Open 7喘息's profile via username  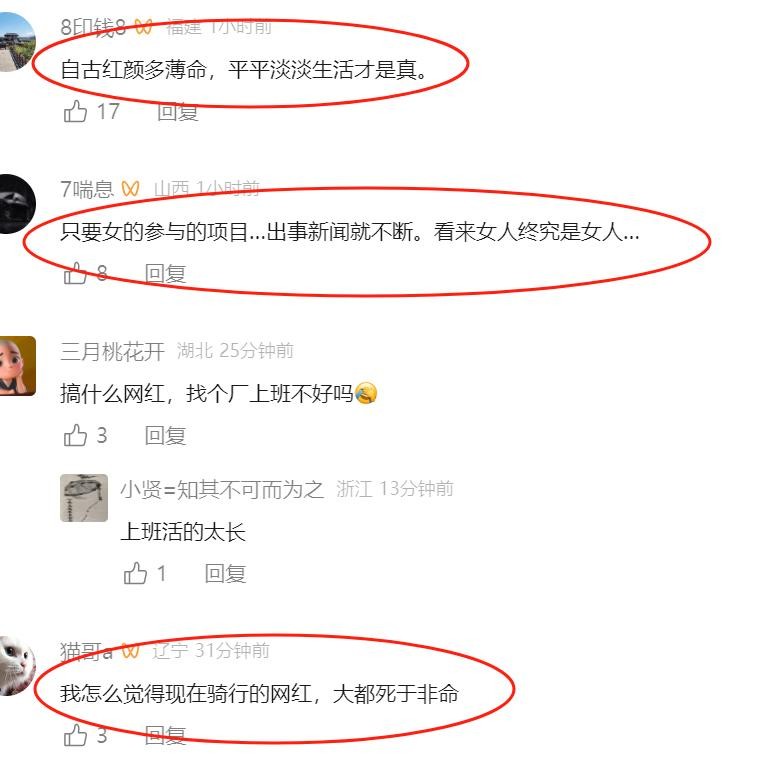(x=87, y=189)
